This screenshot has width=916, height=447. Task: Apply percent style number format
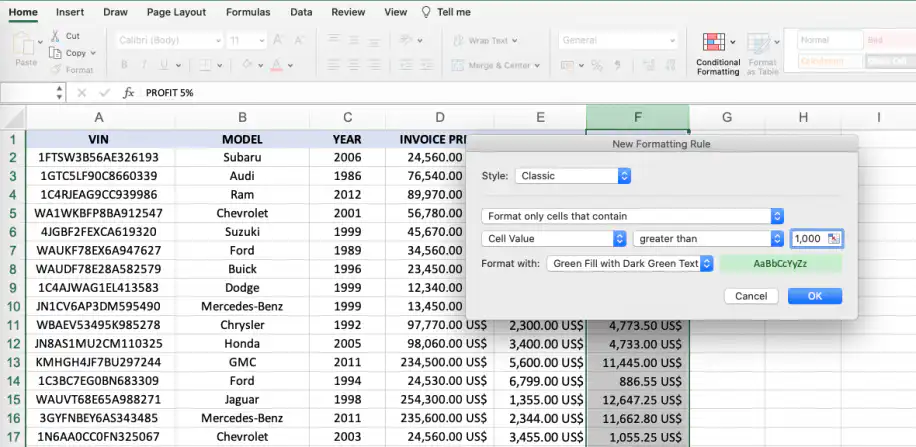tap(596, 65)
